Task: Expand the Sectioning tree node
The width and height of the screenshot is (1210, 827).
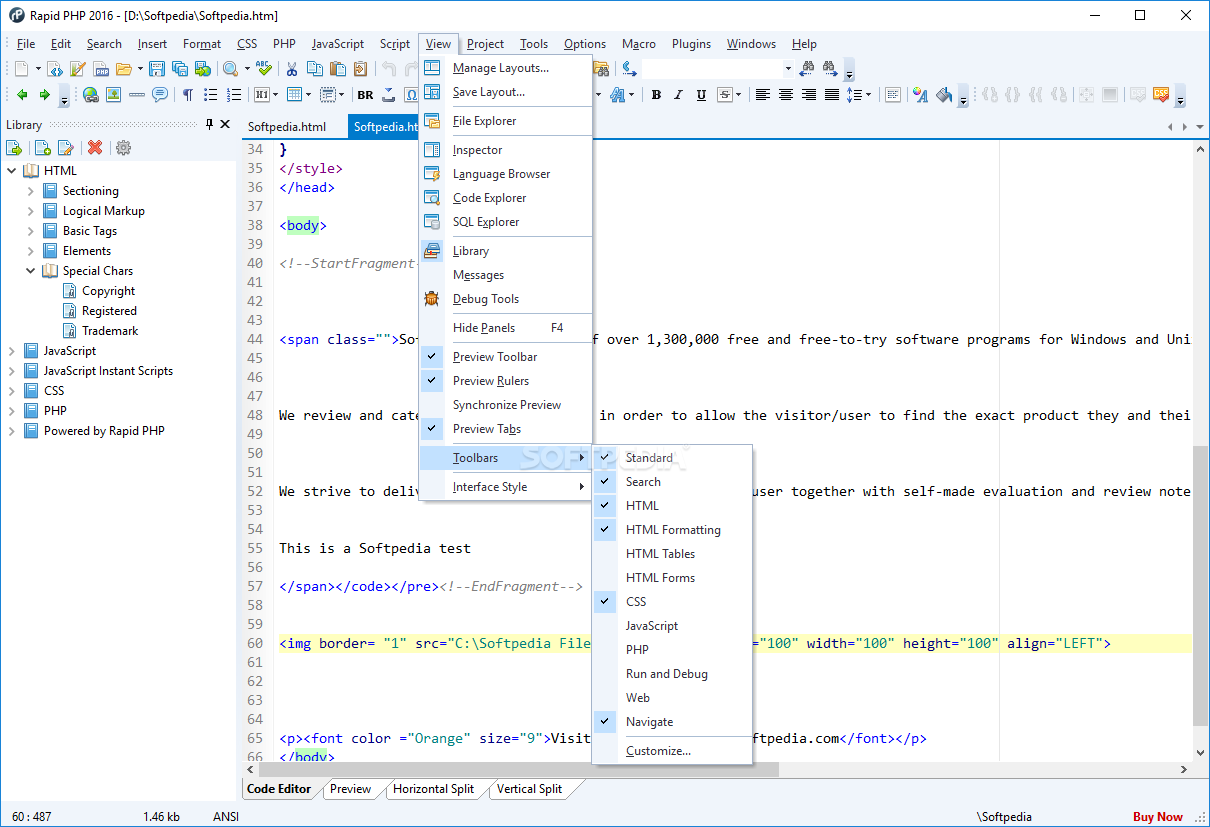Action: (x=30, y=191)
